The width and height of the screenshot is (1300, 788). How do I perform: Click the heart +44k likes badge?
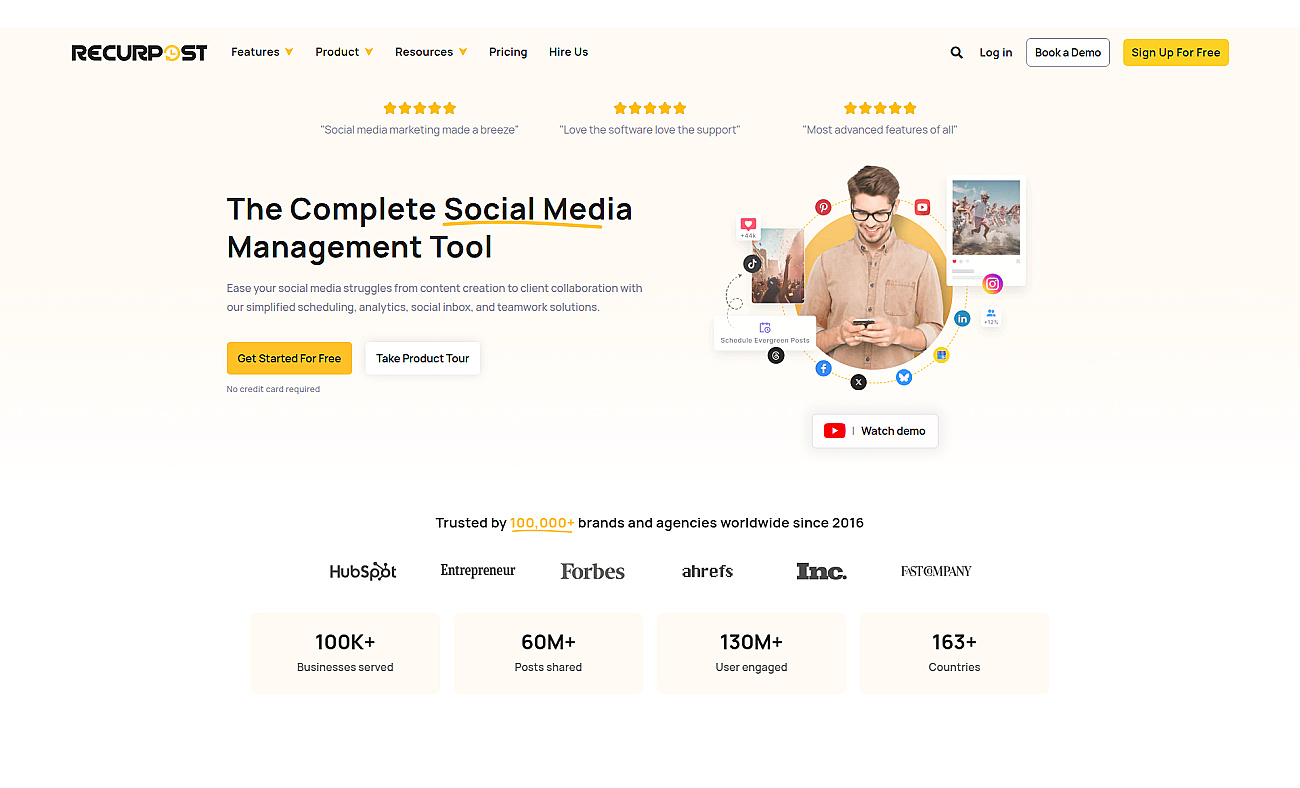click(x=748, y=228)
